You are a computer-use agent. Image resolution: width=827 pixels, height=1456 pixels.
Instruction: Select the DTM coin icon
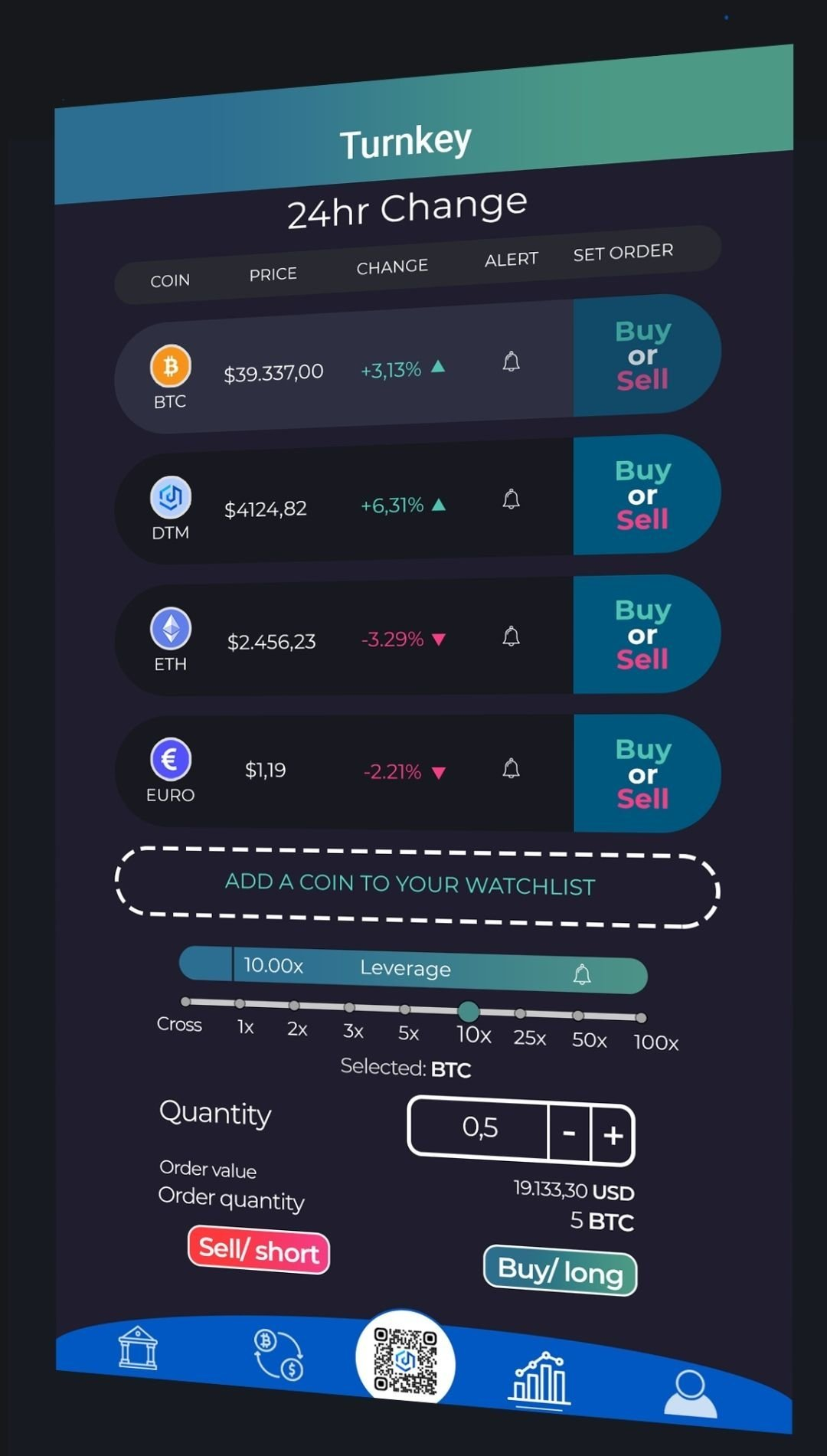pos(170,497)
